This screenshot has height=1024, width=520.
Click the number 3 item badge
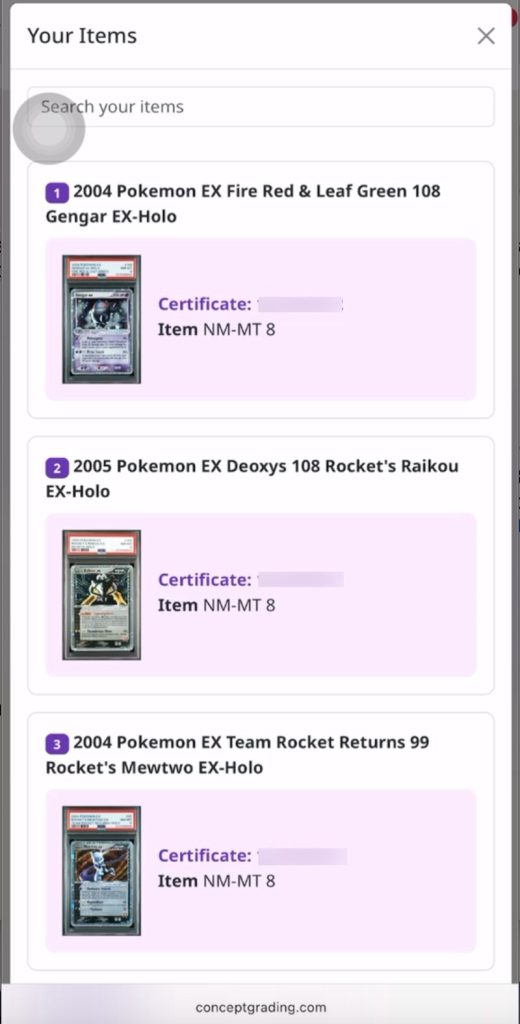[57, 744]
